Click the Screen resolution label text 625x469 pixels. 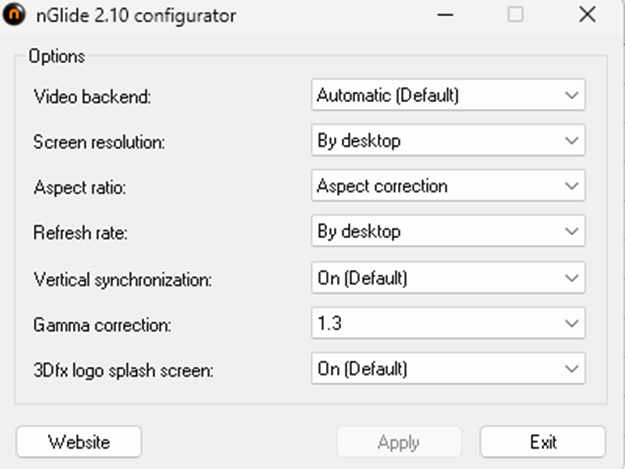tap(99, 142)
